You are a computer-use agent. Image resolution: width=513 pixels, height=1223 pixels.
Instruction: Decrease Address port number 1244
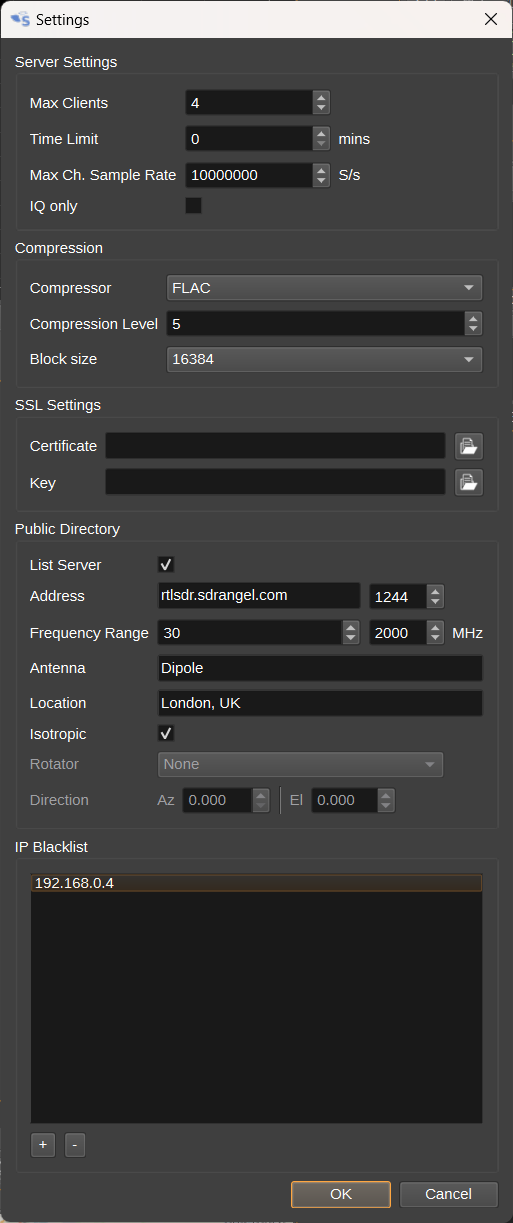click(435, 602)
